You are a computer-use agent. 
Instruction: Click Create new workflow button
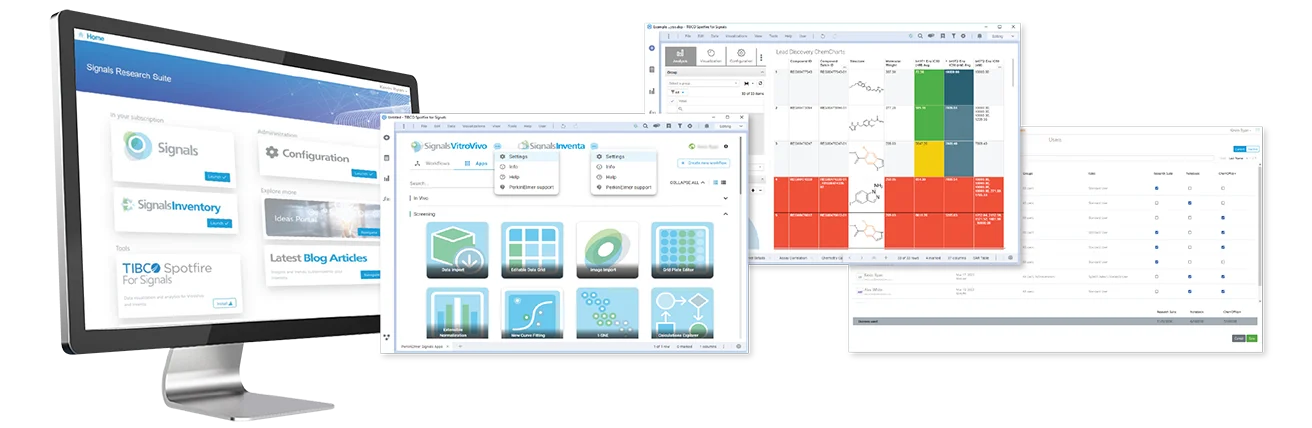pos(705,162)
